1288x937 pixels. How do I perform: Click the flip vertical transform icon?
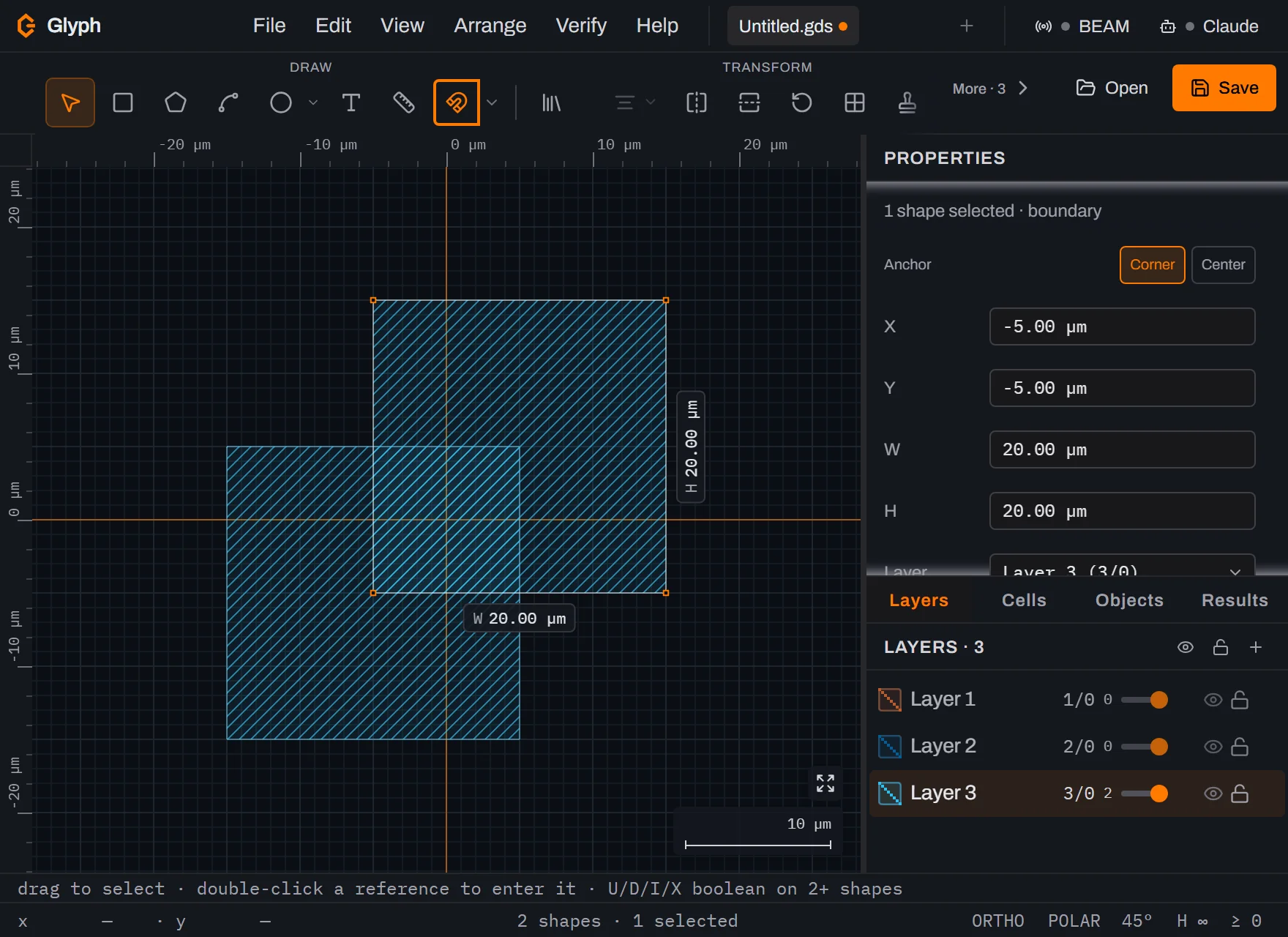click(x=749, y=102)
